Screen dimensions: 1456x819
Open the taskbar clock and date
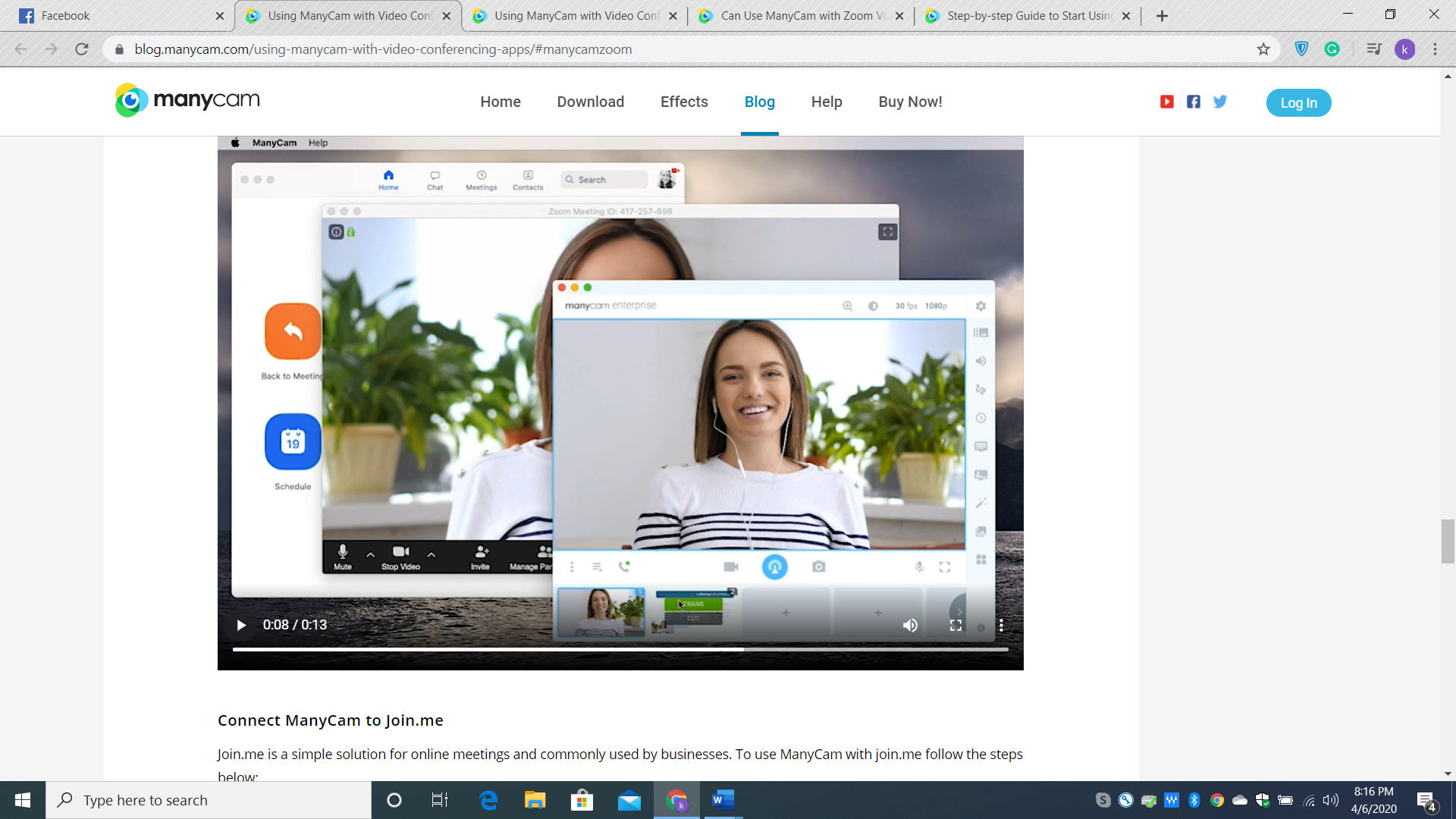pos(1374,800)
